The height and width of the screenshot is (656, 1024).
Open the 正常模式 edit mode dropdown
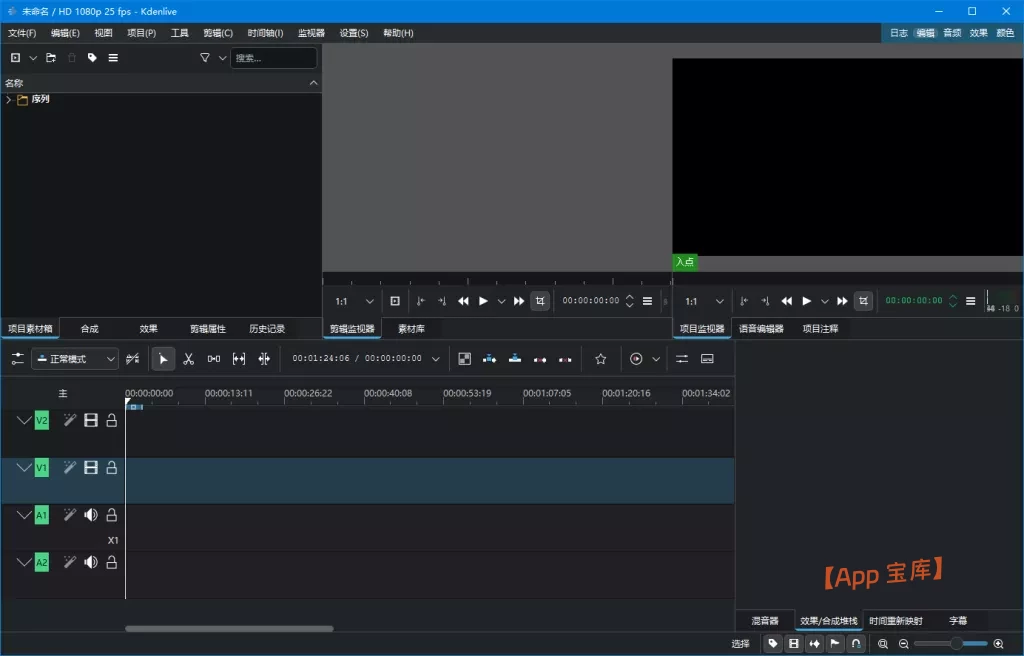(x=75, y=359)
